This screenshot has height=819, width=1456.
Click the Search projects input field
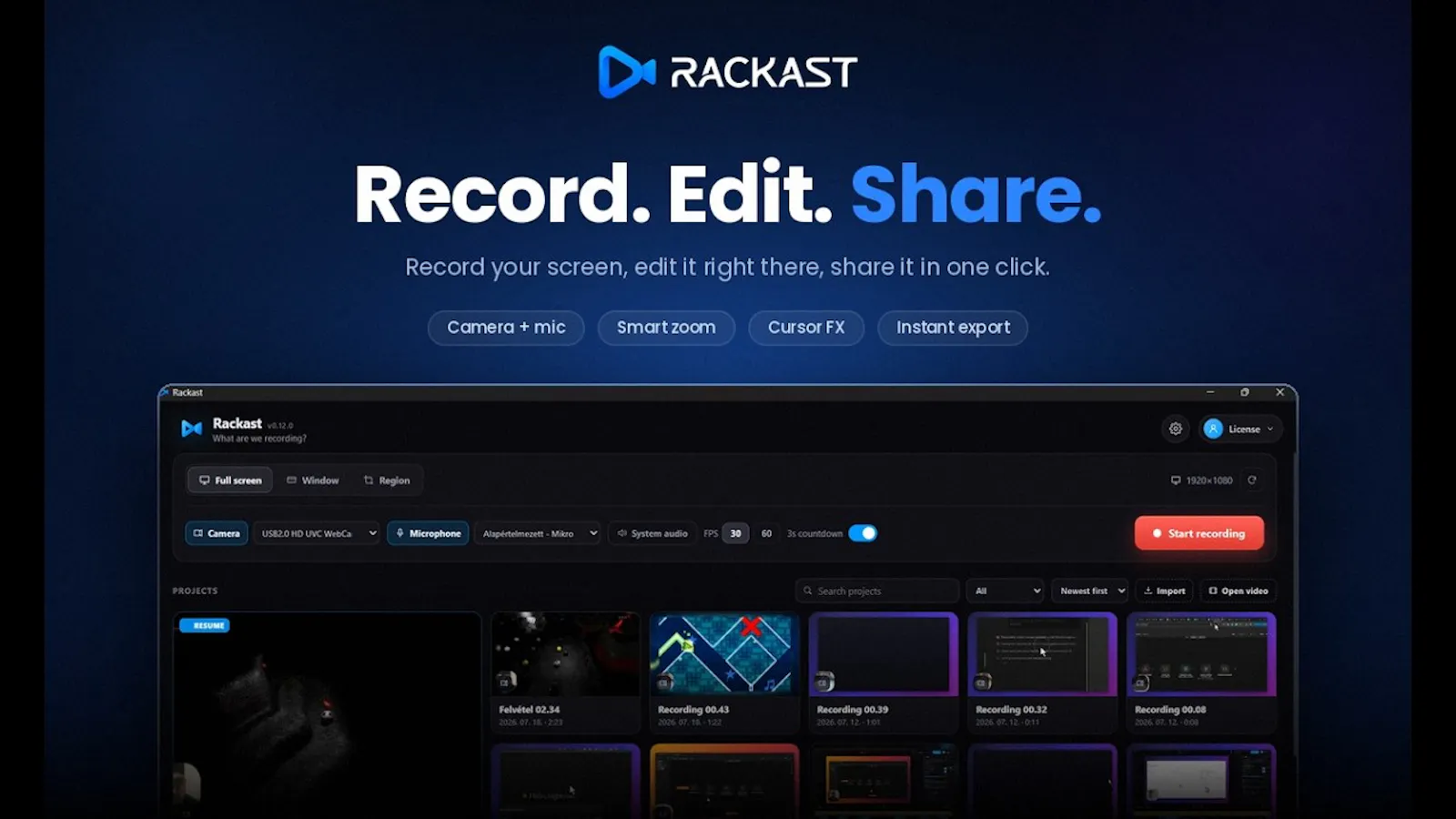(x=877, y=591)
